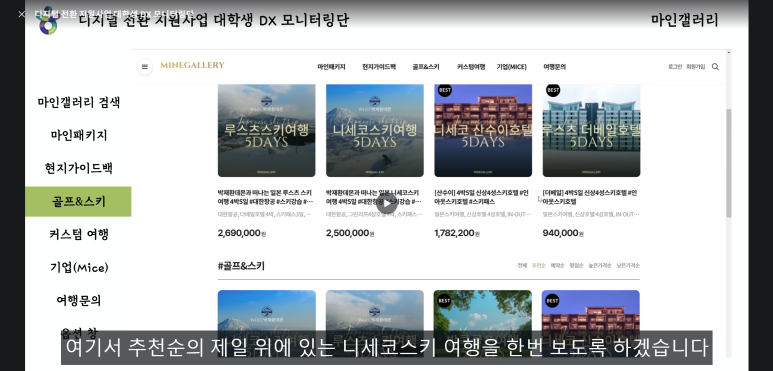Click the round video play button
The image size is (773, 371).
tap(387, 203)
